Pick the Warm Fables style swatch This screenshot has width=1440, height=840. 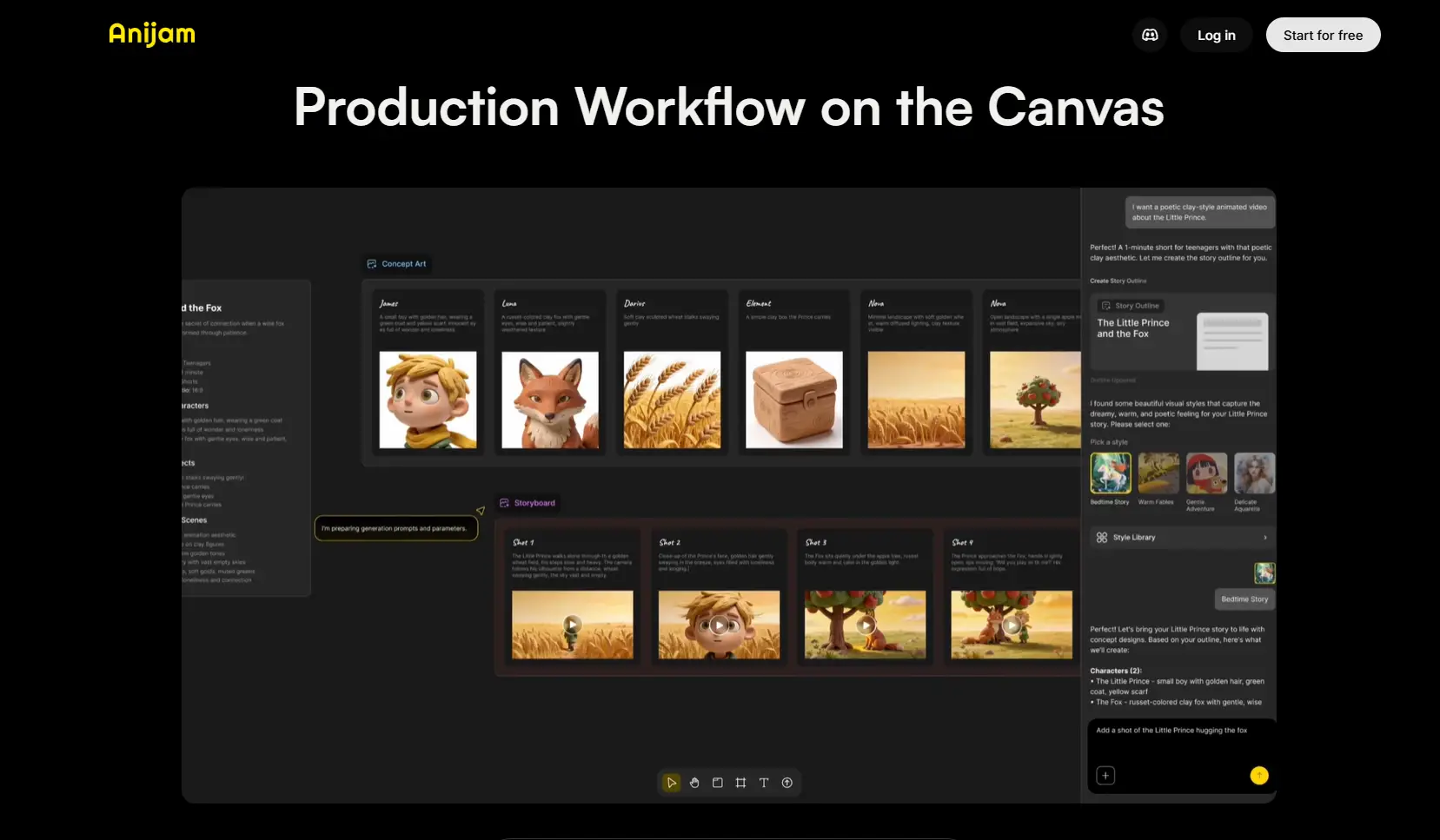[x=1158, y=473]
